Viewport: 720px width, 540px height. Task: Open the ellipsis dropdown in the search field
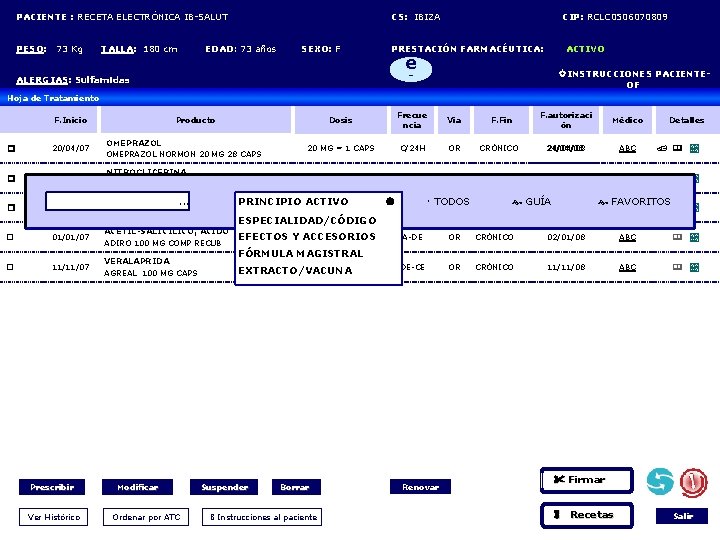(x=183, y=202)
